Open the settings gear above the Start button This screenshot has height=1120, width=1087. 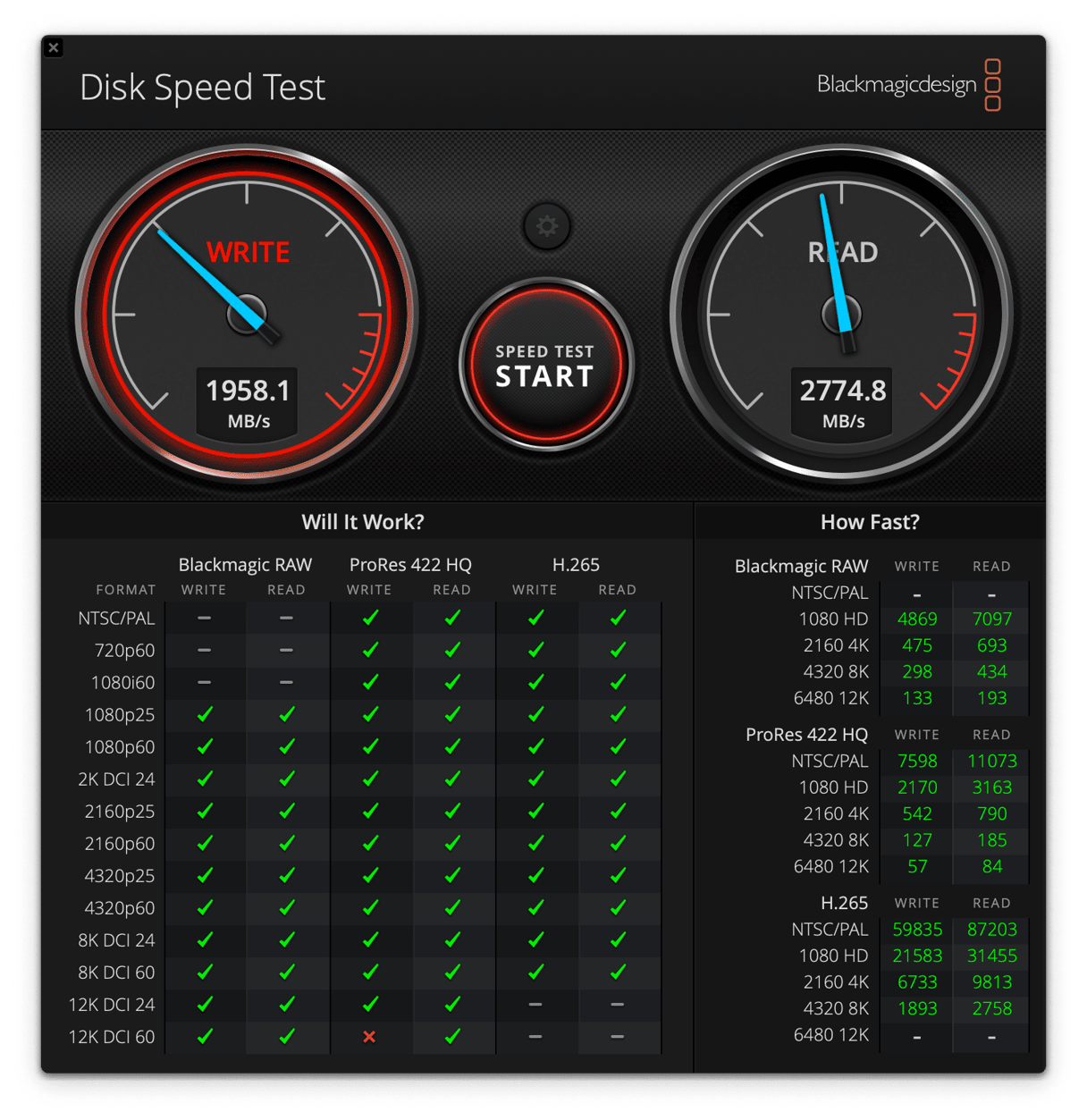tap(546, 226)
